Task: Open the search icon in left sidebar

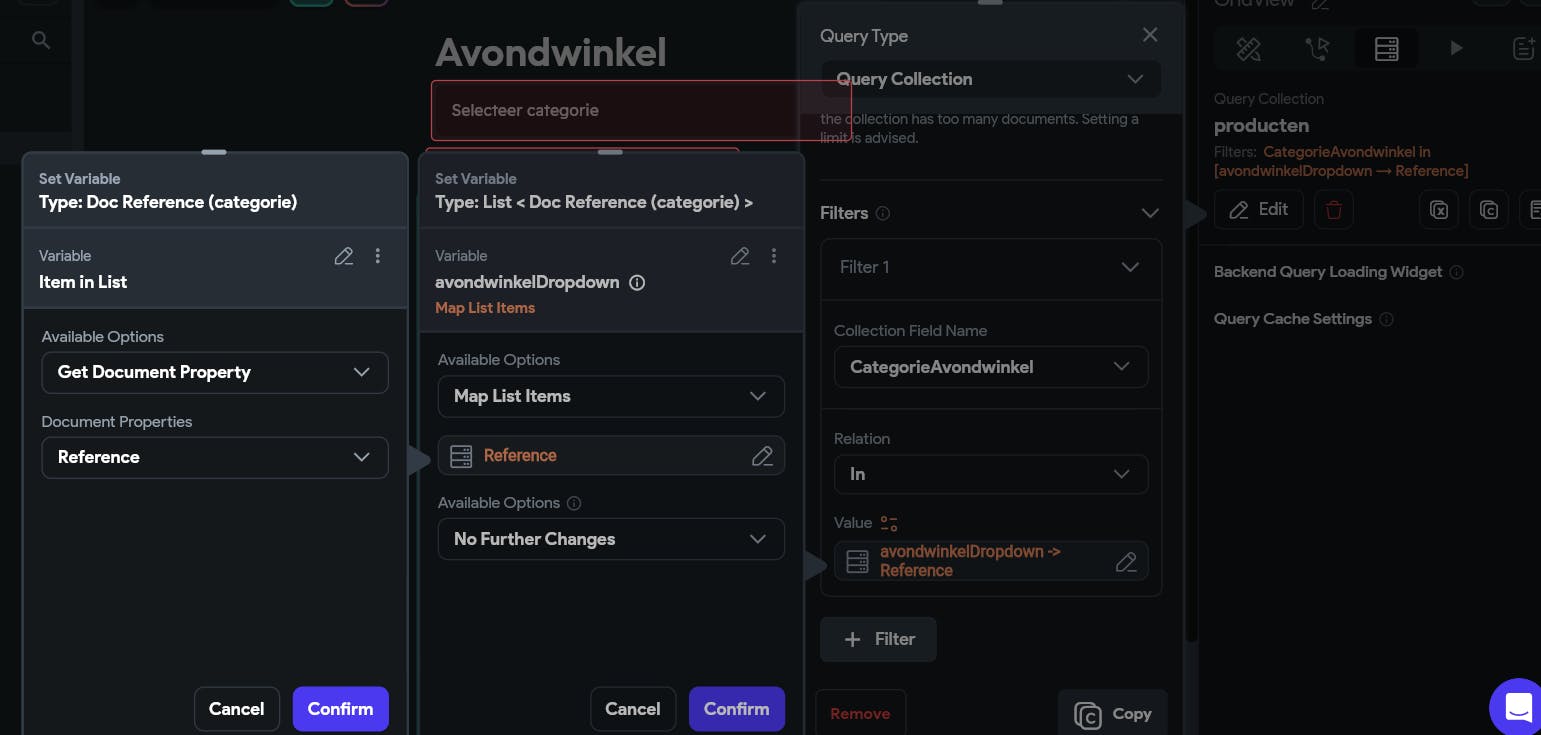Action: click(x=40, y=40)
